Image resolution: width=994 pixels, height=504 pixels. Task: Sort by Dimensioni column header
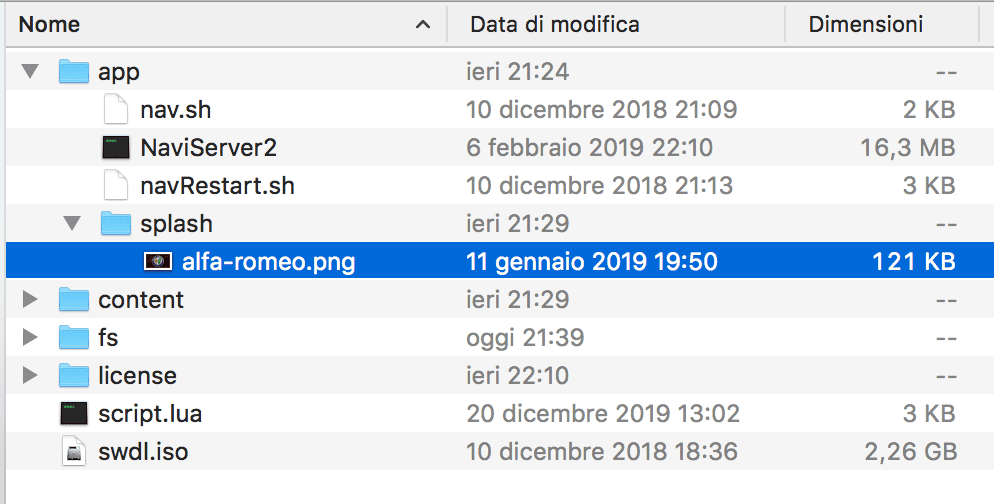click(x=865, y=24)
